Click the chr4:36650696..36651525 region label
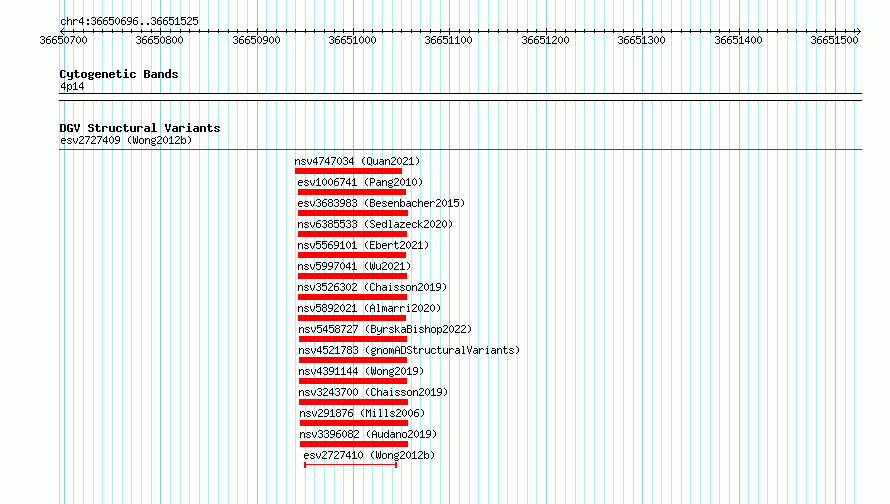This screenshot has width=890, height=504. tap(129, 21)
